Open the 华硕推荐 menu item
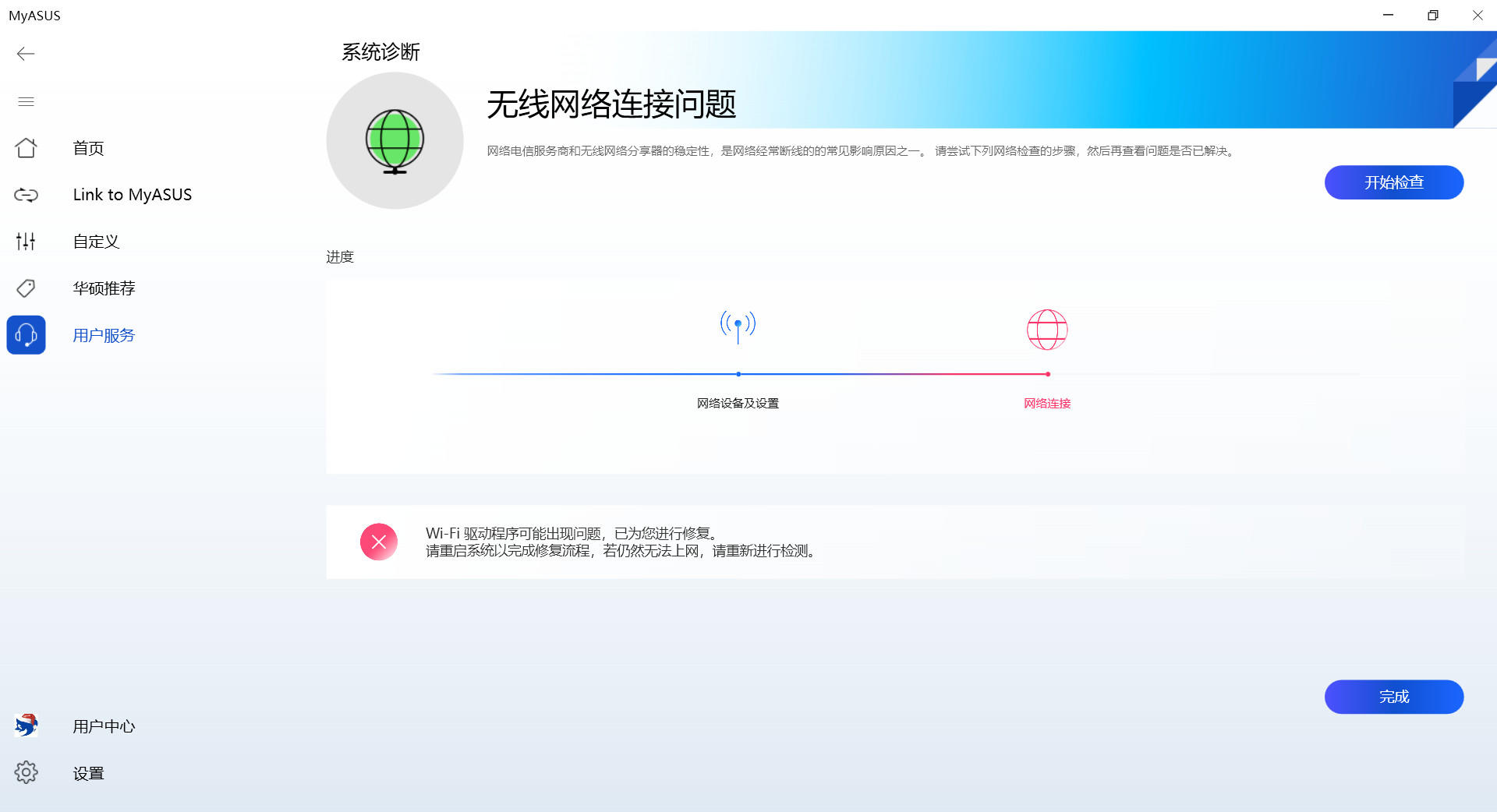The width and height of the screenshot is (1497, 812). (104, 288)
